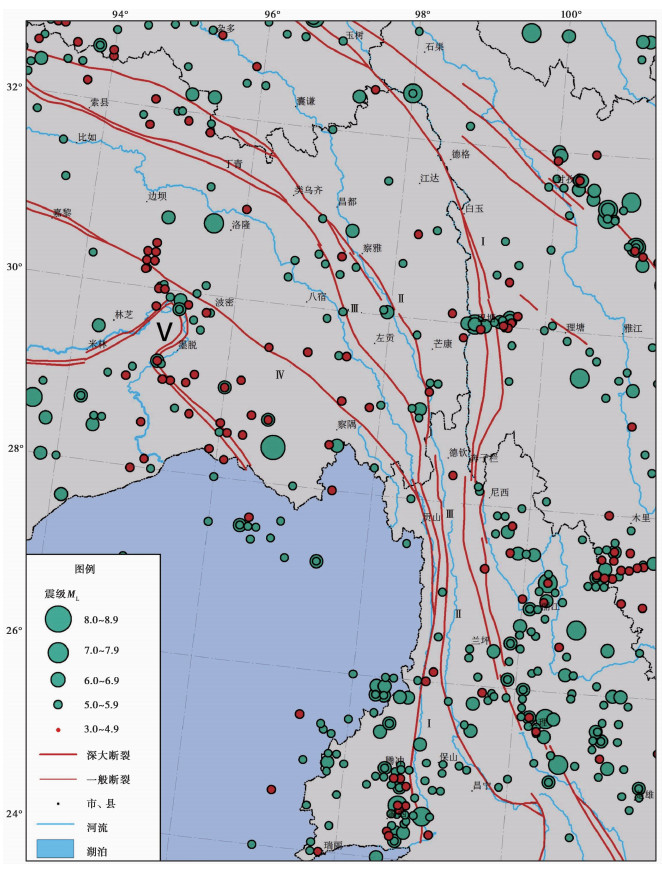The width and height of the screenshot is (662, 869).
Task: Click the 26° latitude label
Action: [x=14, y=631]
